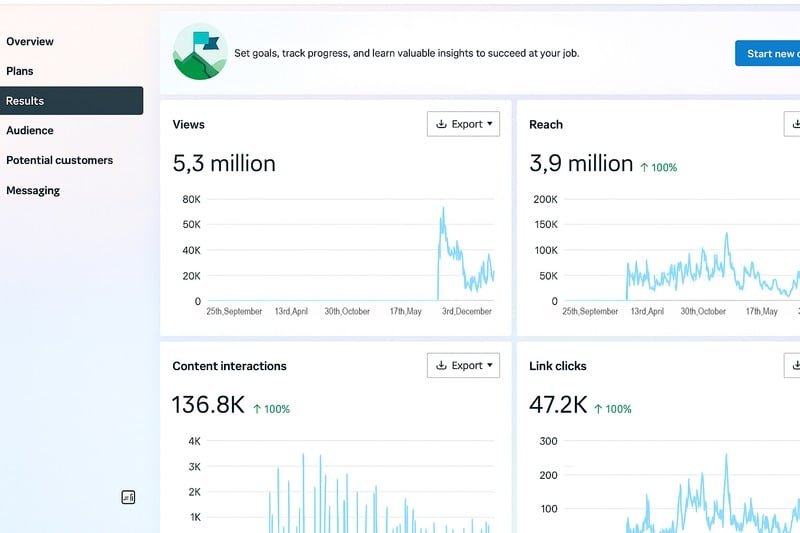Click the sidebar collapse icon at bottom left
The image size is (800, 533).
coord(128,497)
